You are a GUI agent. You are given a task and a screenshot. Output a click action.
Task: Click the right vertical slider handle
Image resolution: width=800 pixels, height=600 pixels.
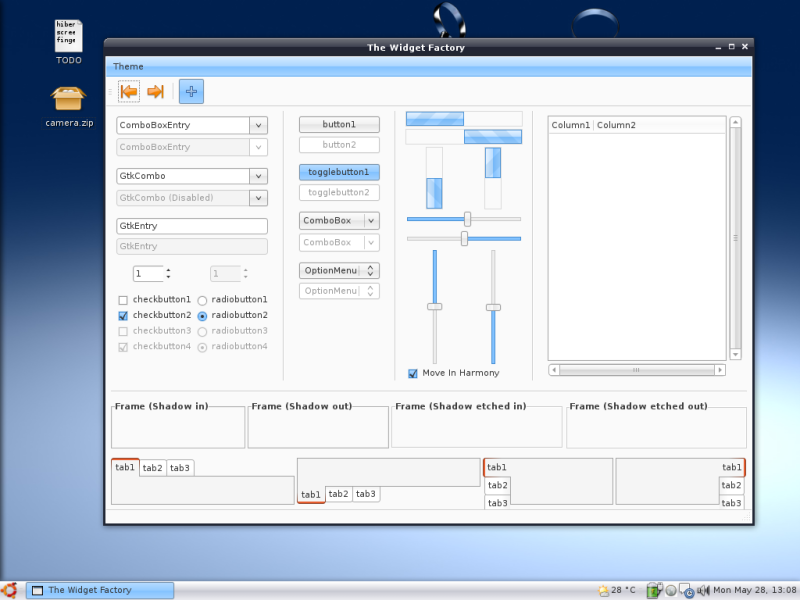point(493,307)
